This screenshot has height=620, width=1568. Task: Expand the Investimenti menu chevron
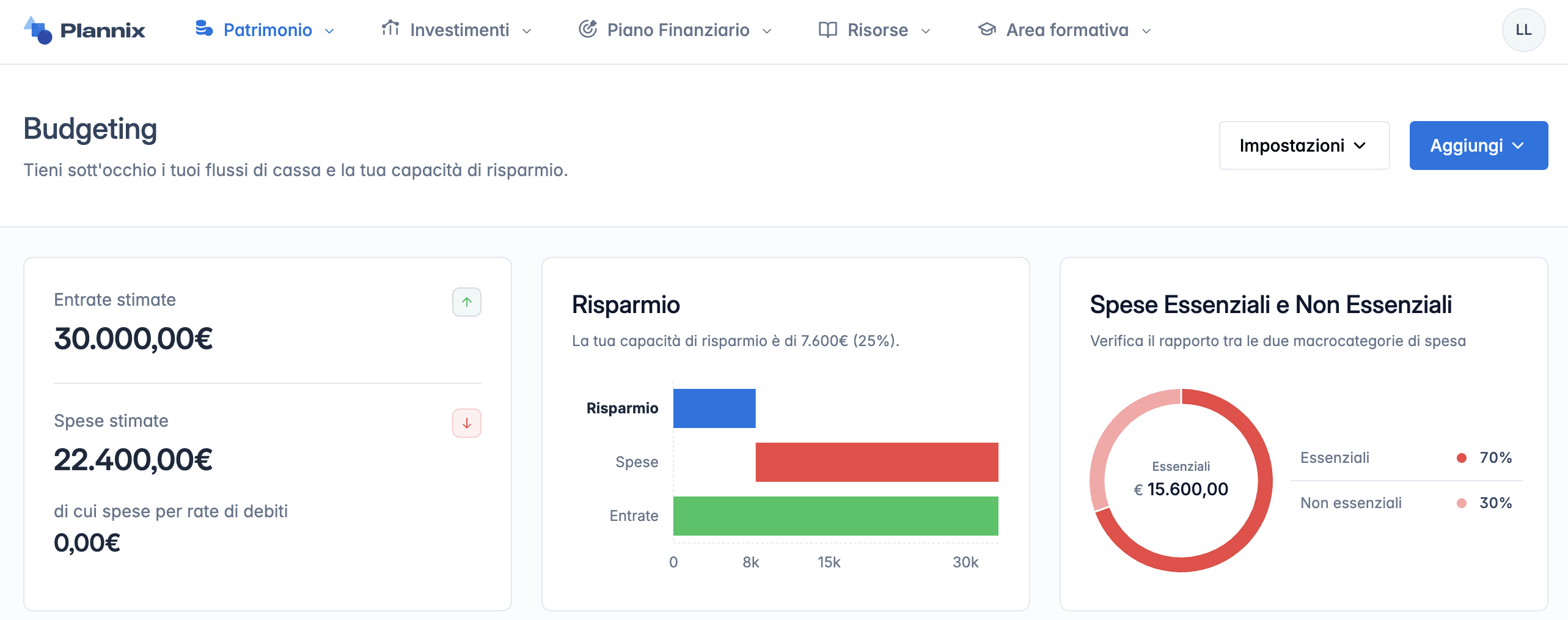pos(527,31)
